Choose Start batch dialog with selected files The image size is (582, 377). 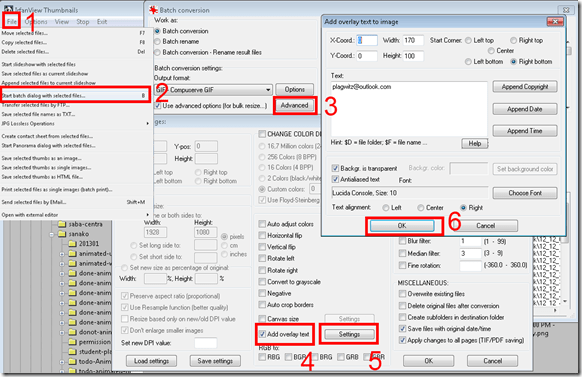point(75,95)
